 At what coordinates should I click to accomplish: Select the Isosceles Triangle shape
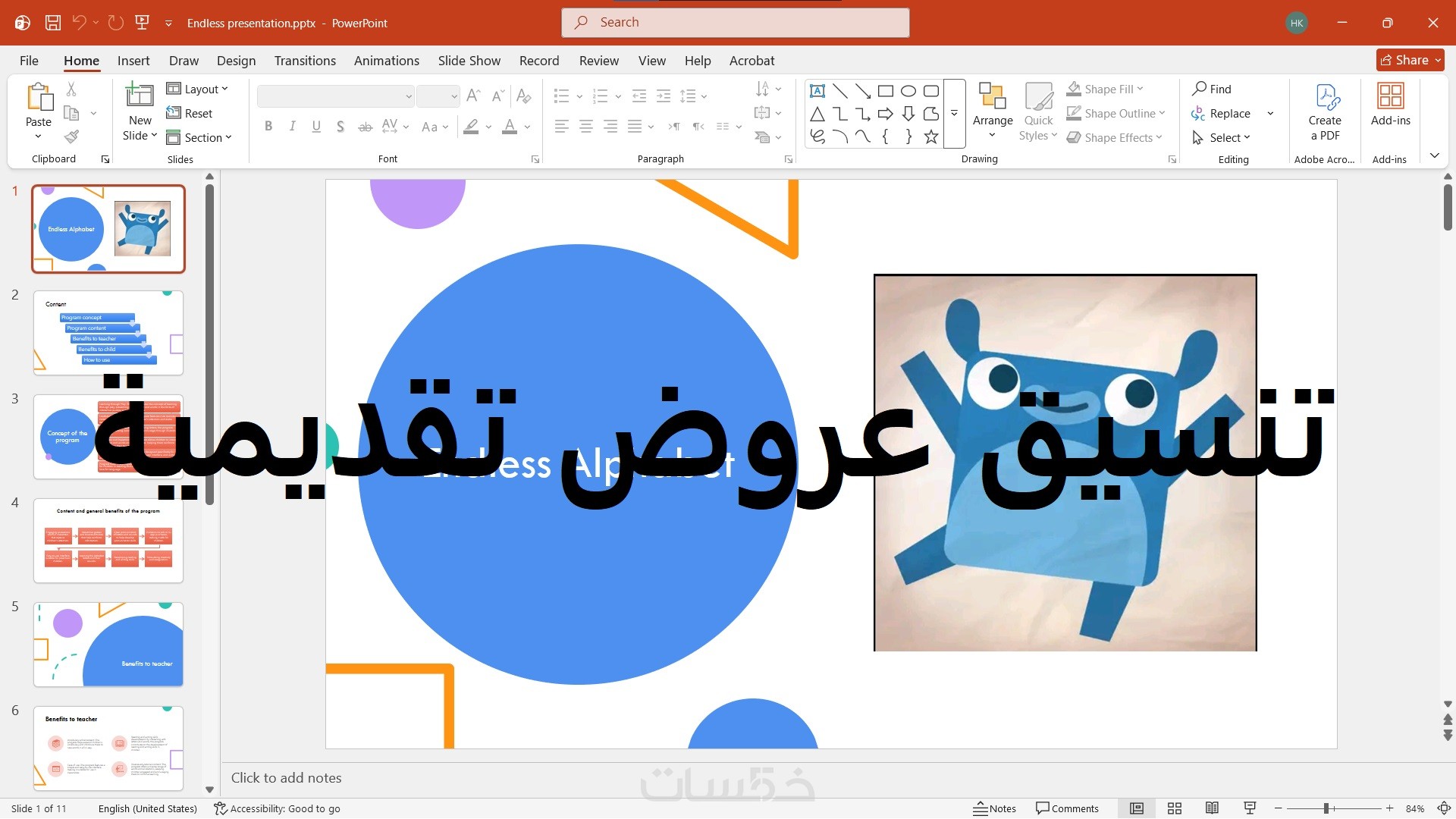(x=817, y=114)
